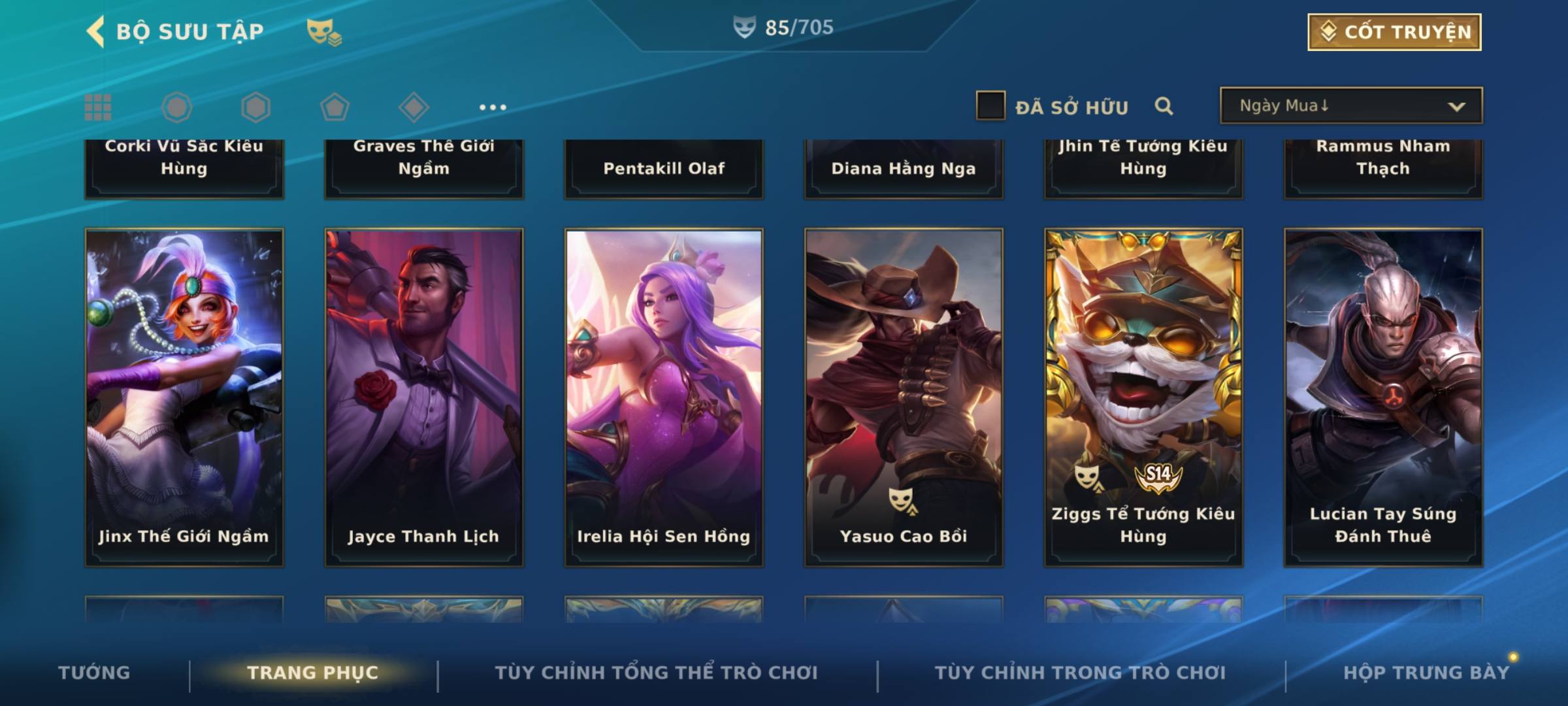Select the Yasuo Cao Bồi skin card
This screenshot has width=1568, height=706.
click(904, 397)
